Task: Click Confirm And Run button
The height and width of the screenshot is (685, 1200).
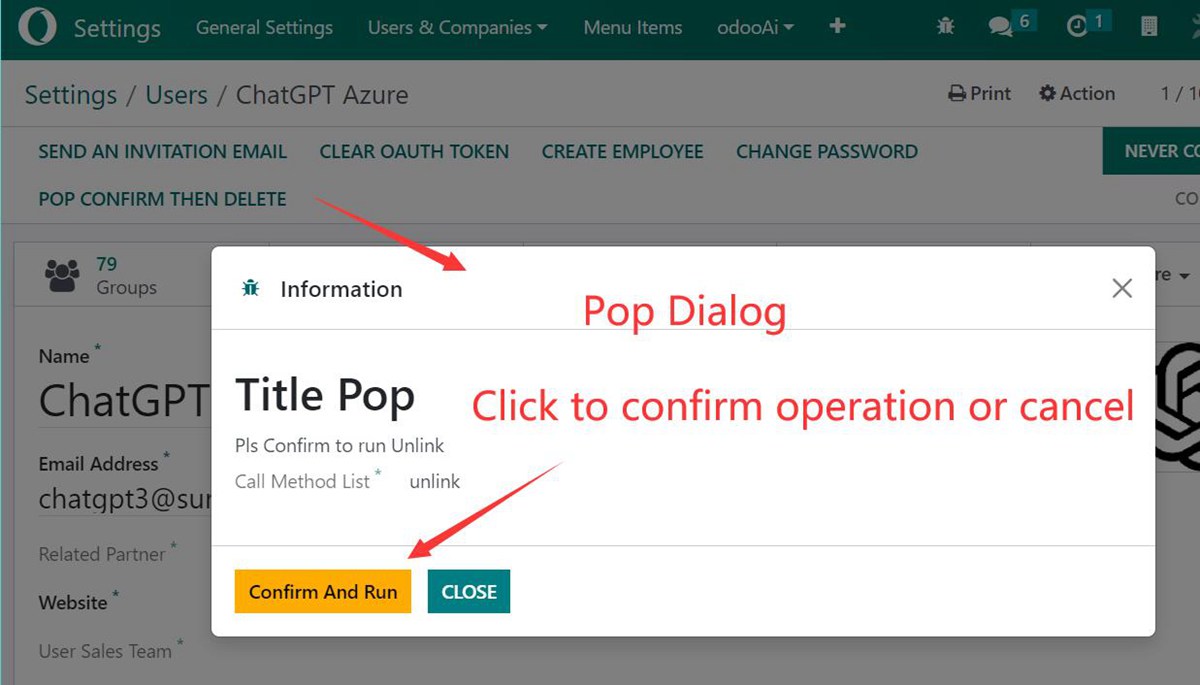Action: pos(323,591)
